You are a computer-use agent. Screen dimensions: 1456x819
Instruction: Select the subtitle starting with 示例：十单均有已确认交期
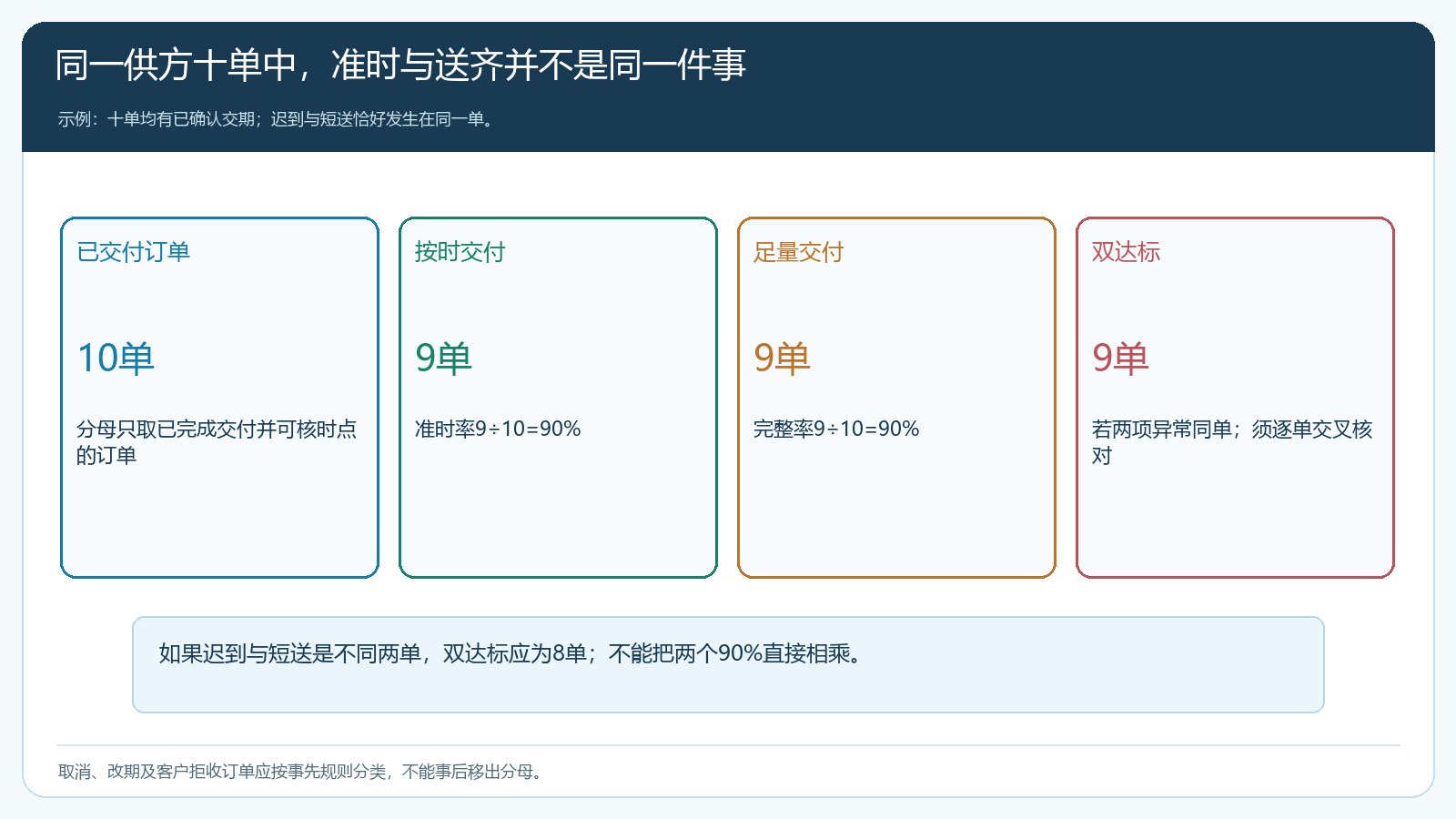coord(278,119)
